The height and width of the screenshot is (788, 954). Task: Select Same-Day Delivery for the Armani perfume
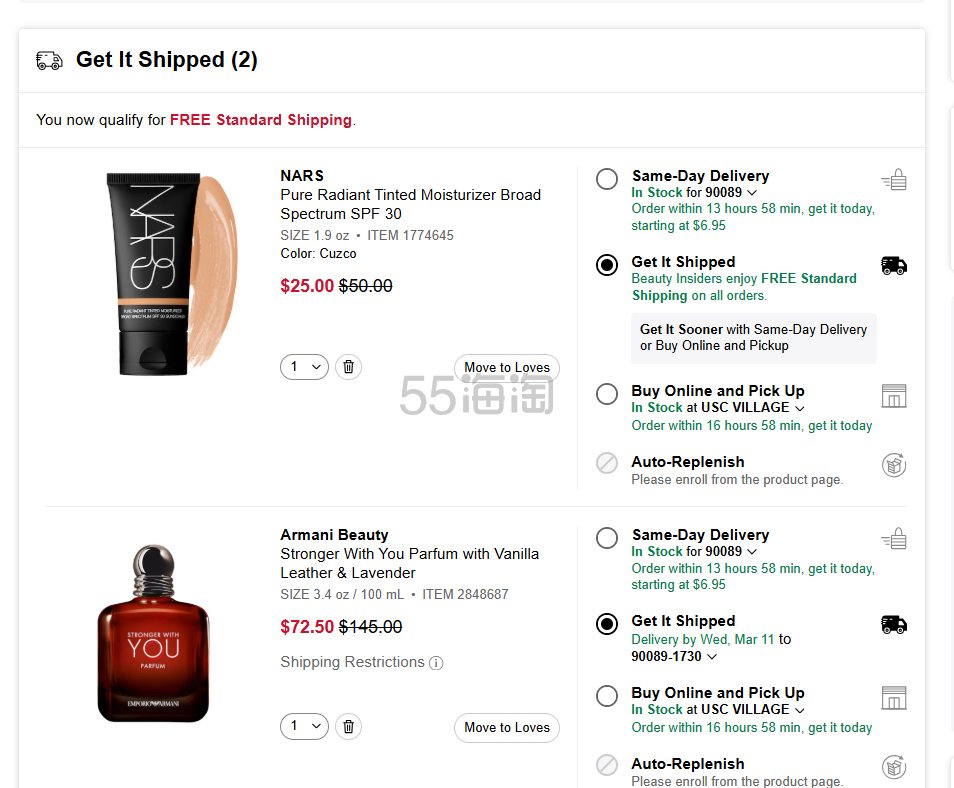point(607,538)
